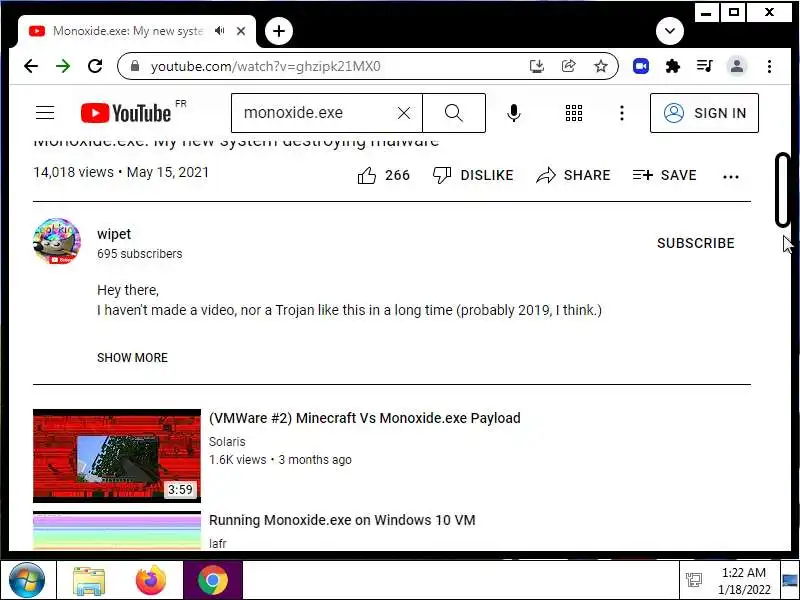Share this page from address bar icon
This screenshot has width=800, height=600.
[568, 66]
